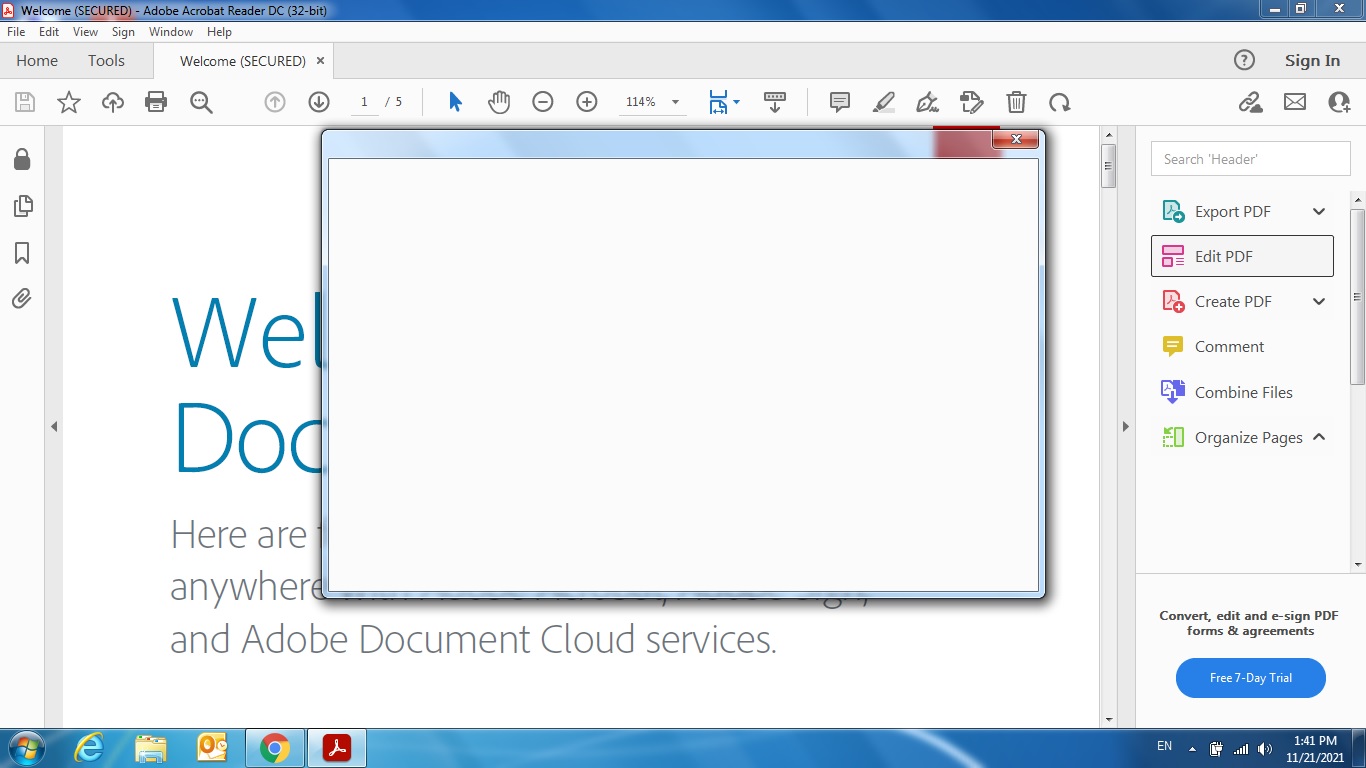
Task: Share a link using the chain icon
Action: pyautogui.click(x=1250, y=102)
